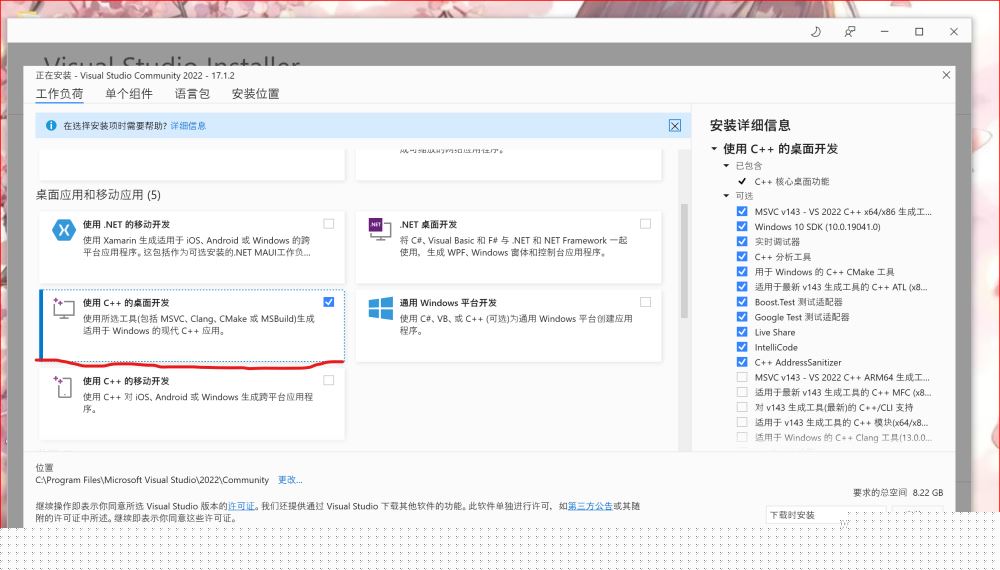
Task: Click the Xamarin .NET mobile development icon
Action: 63,230
